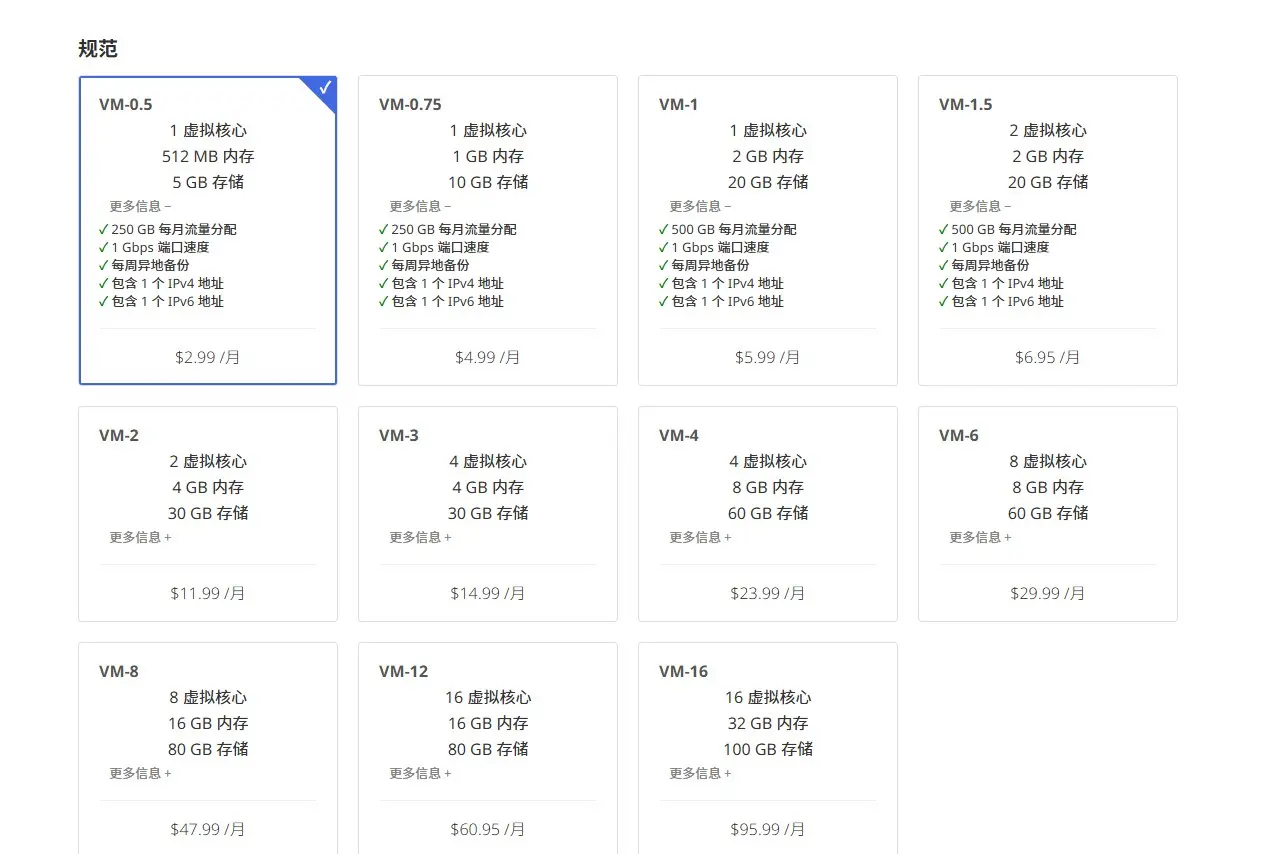The image size is (1269, 854).
Task: Select the VM-12 plan card
Action: [x=487, y=748]
